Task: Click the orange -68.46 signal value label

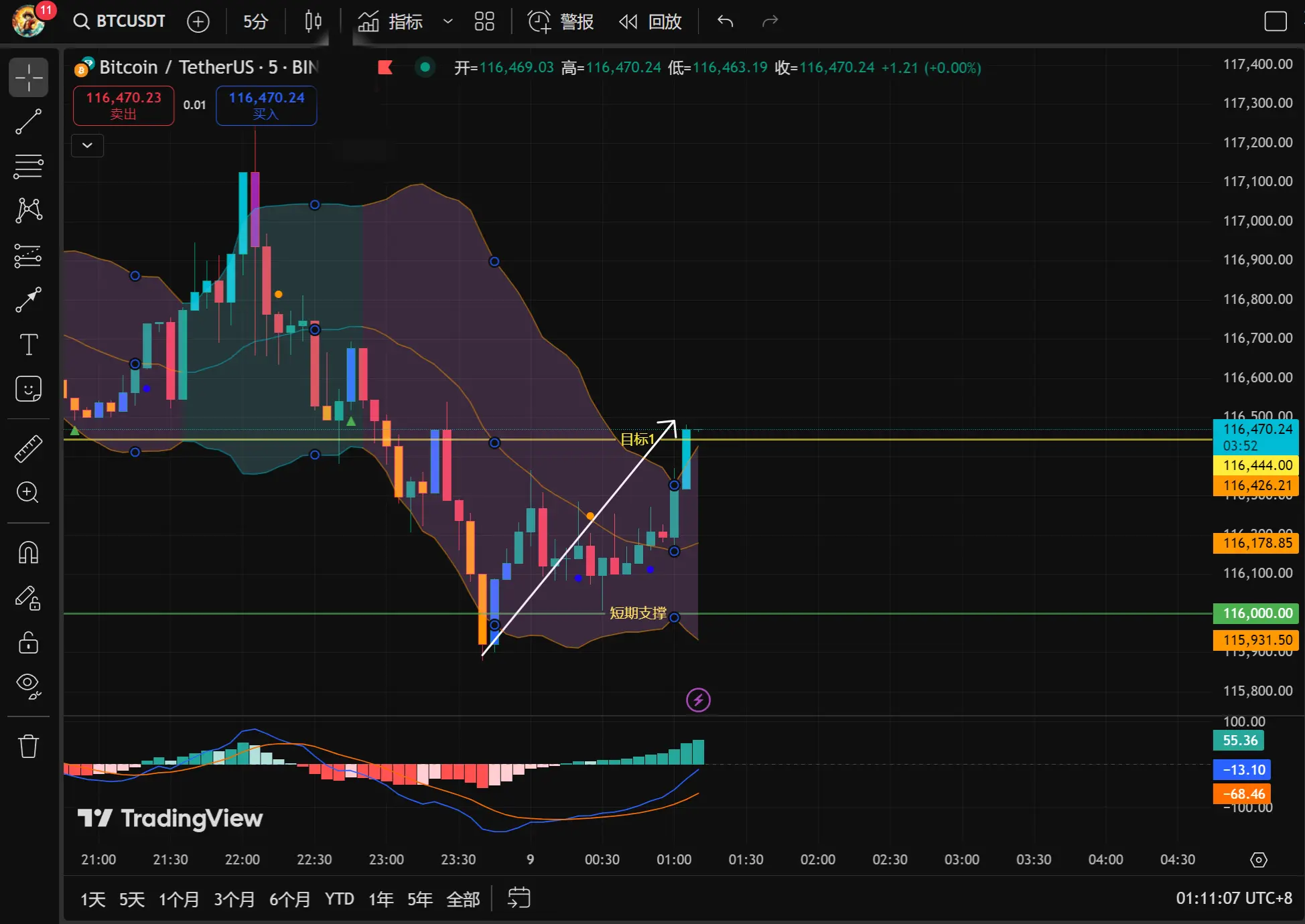Action: tap(1243, 794)
